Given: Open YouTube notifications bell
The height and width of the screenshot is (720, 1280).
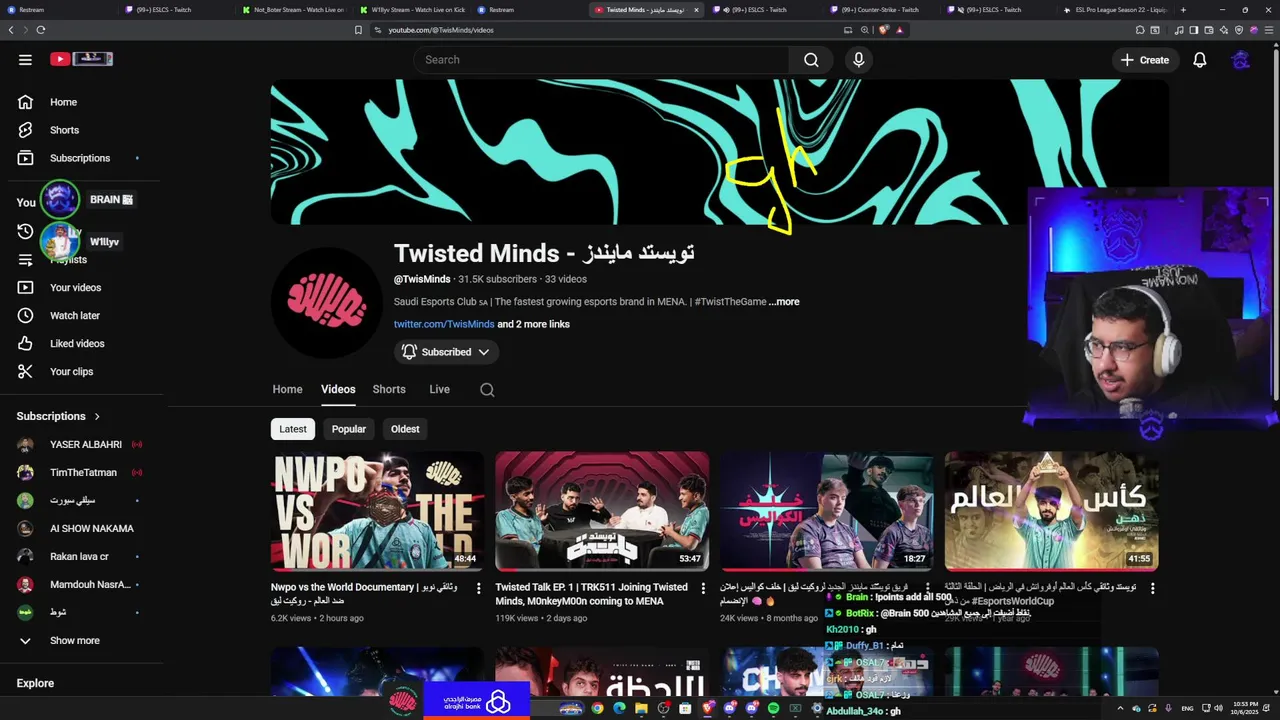Looking at the screenshot, I should 1200,60.
